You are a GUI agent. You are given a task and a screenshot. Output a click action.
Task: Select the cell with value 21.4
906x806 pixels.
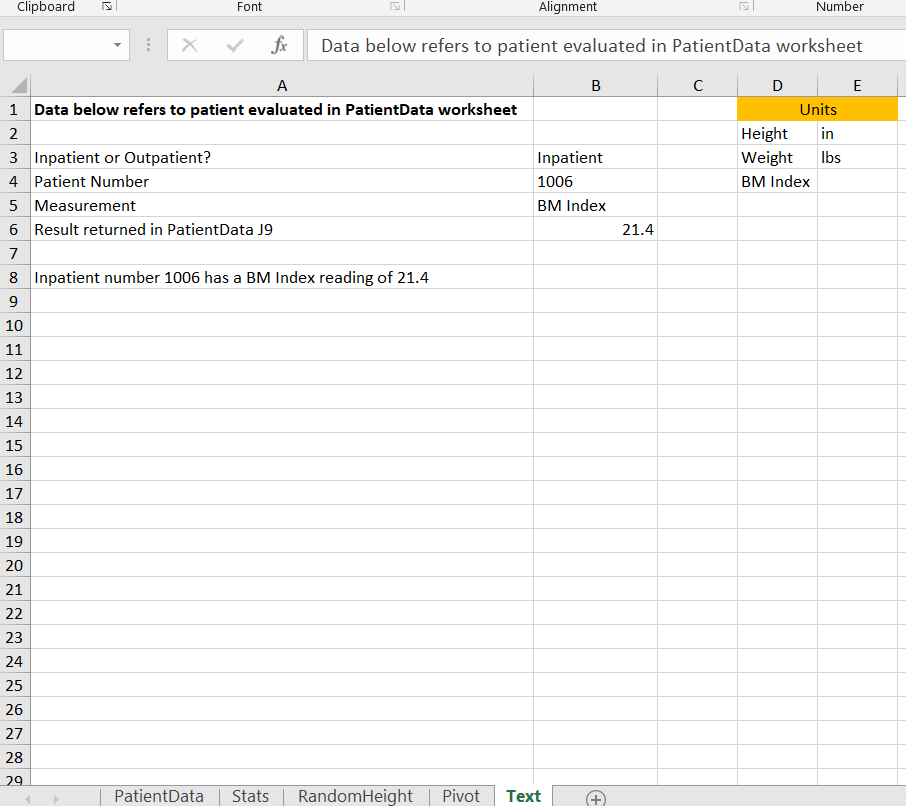point(596,229)
